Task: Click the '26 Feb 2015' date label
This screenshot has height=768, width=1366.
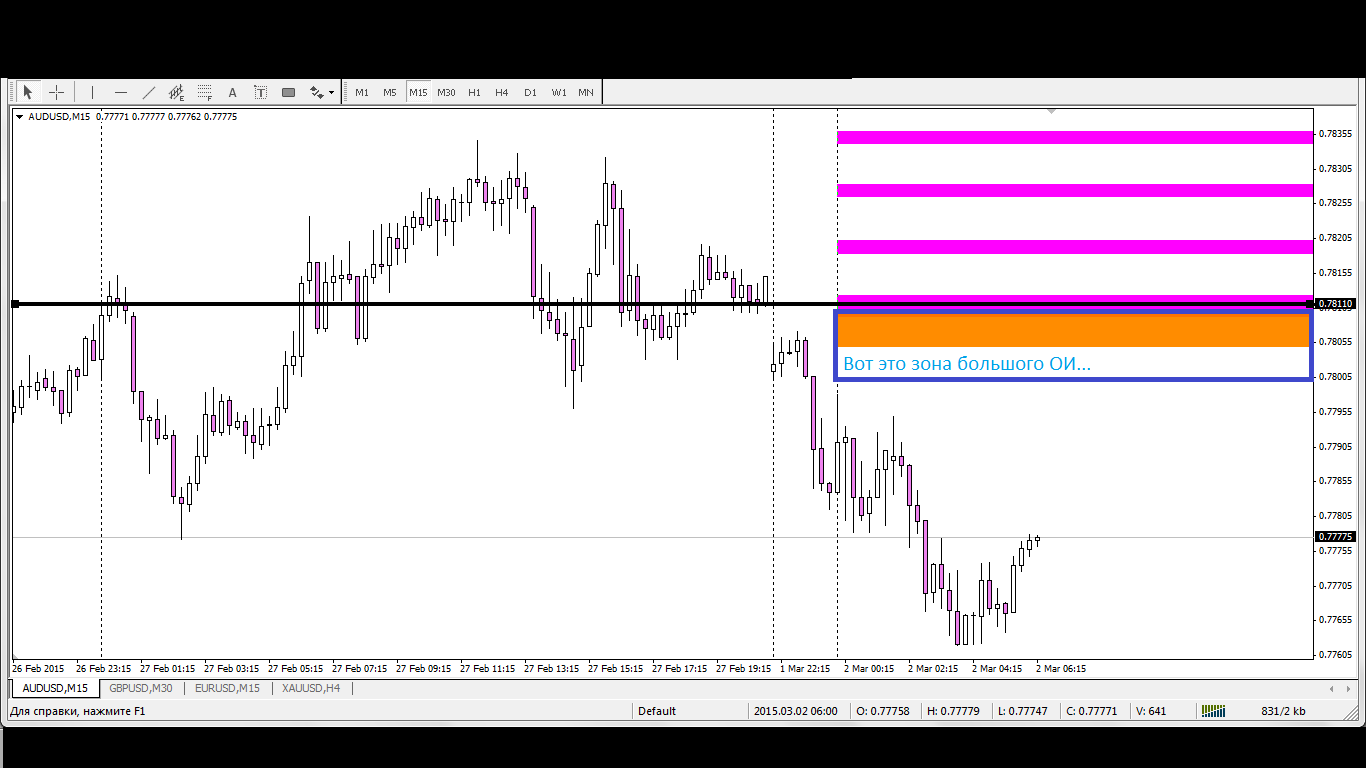Action: point(38,668)
